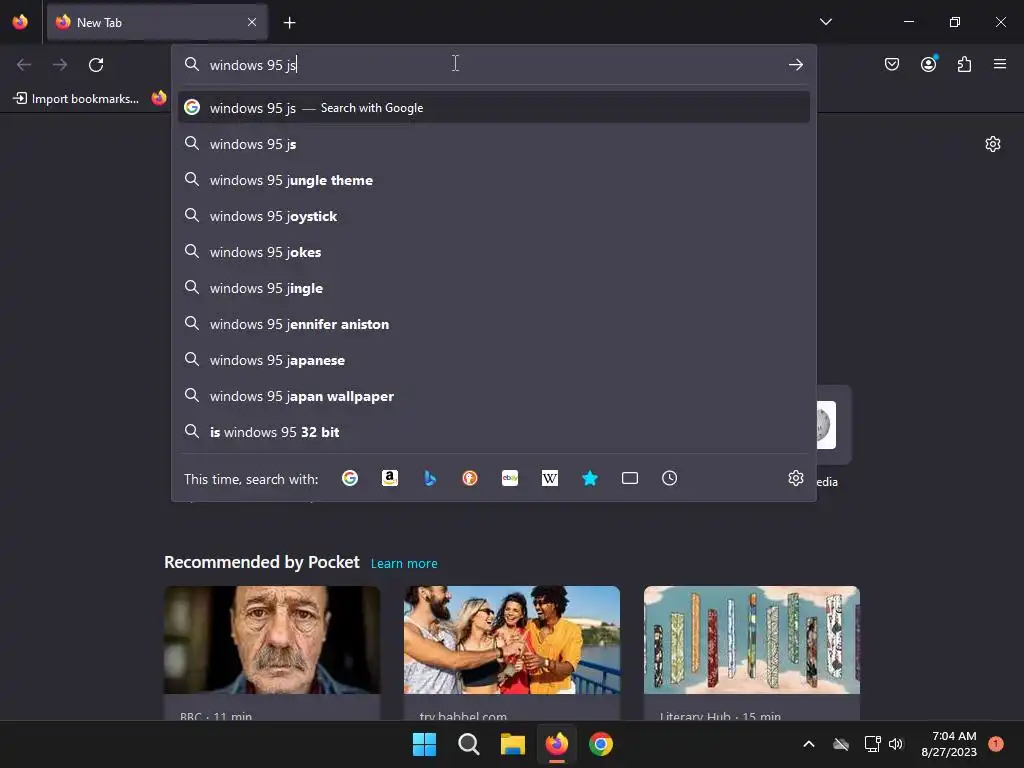Open Firefox View icon at top left
The image size is (1024, 768).
tap(20, 22)
